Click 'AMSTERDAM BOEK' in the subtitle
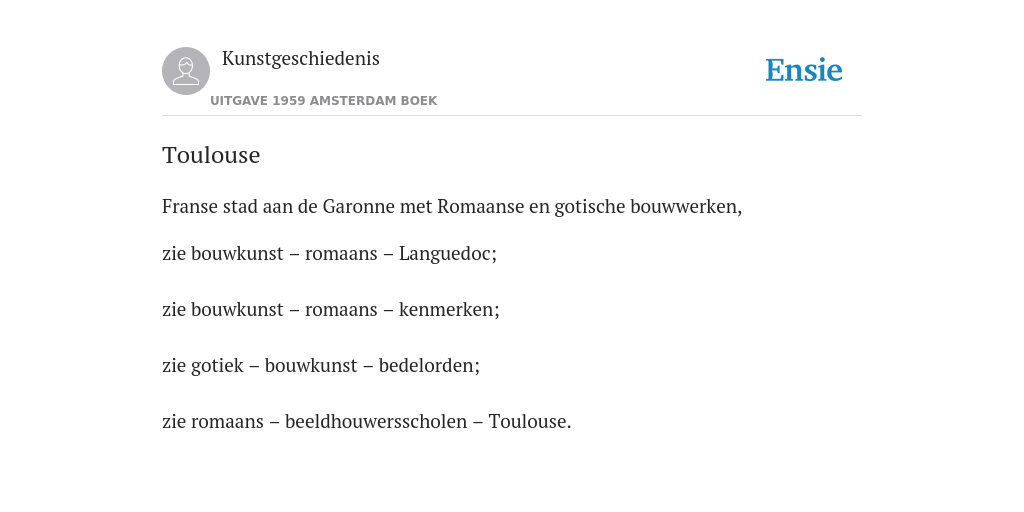The width and height of the screenshot is (1024, 512). click(x=374, y=101)
